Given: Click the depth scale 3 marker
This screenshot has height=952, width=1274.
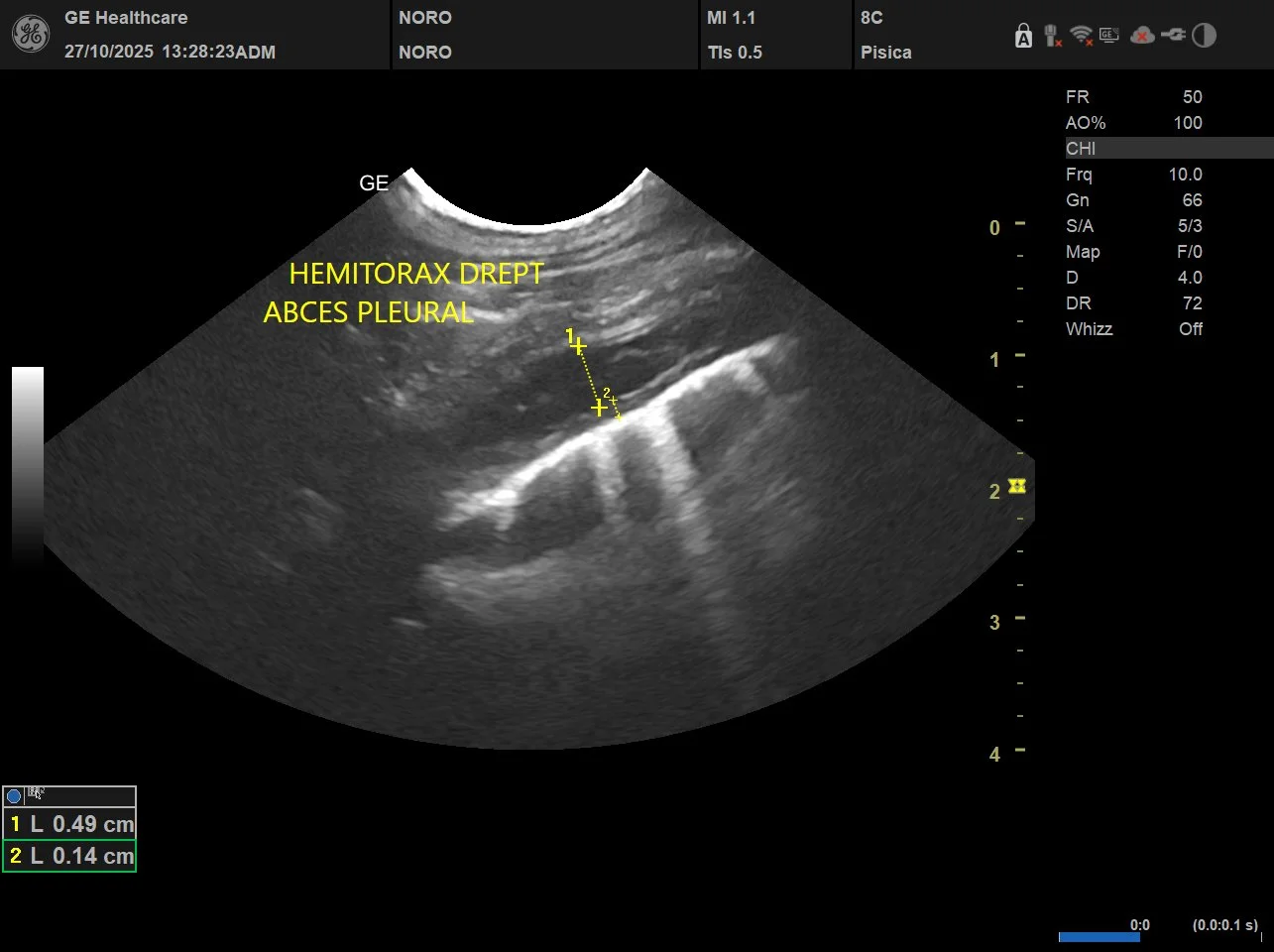Looking at the screenshot, I should click(994, 623).
